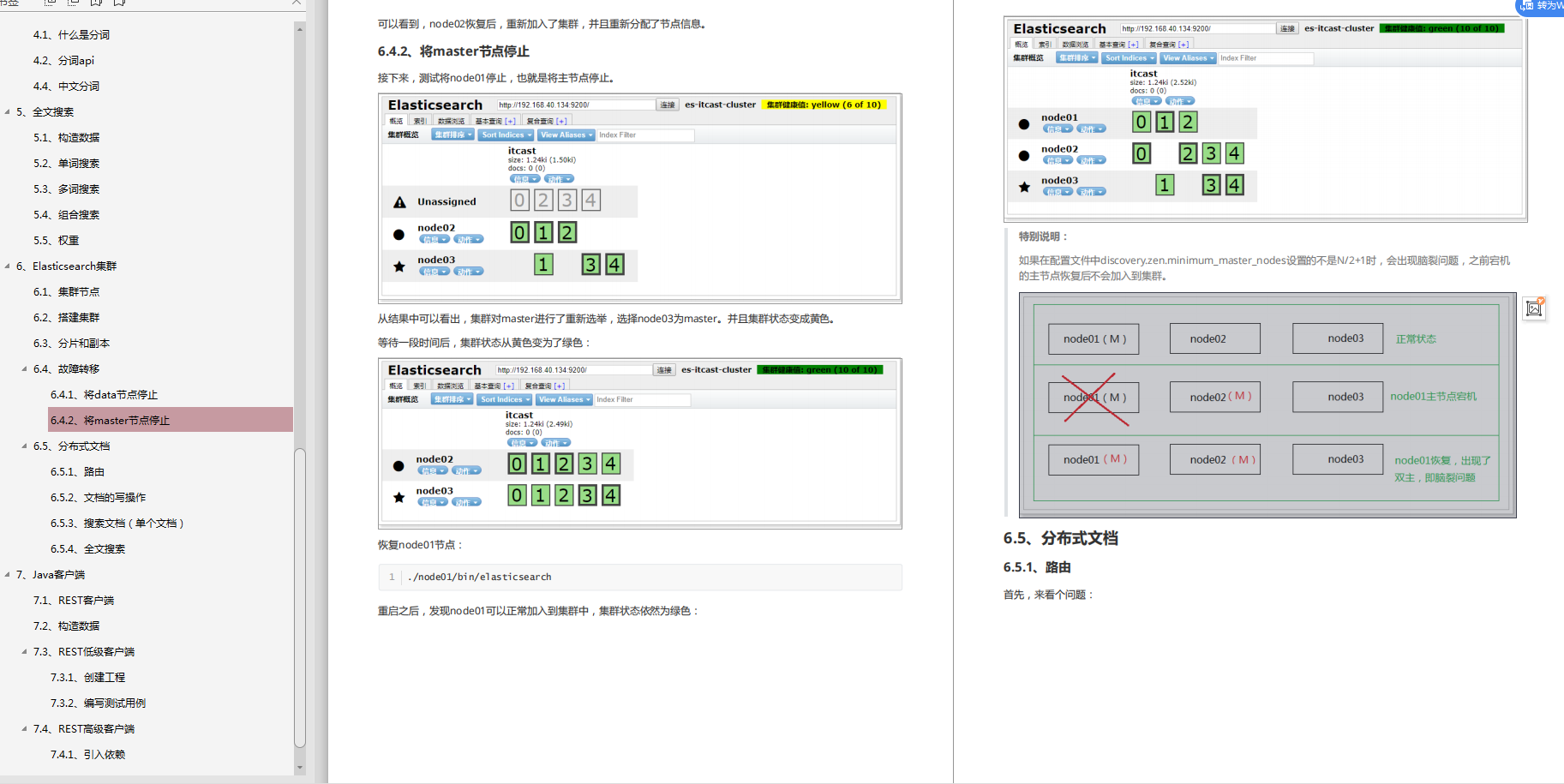
Task: Open bookmark 4.2、分词api
Action: [63, 61]
